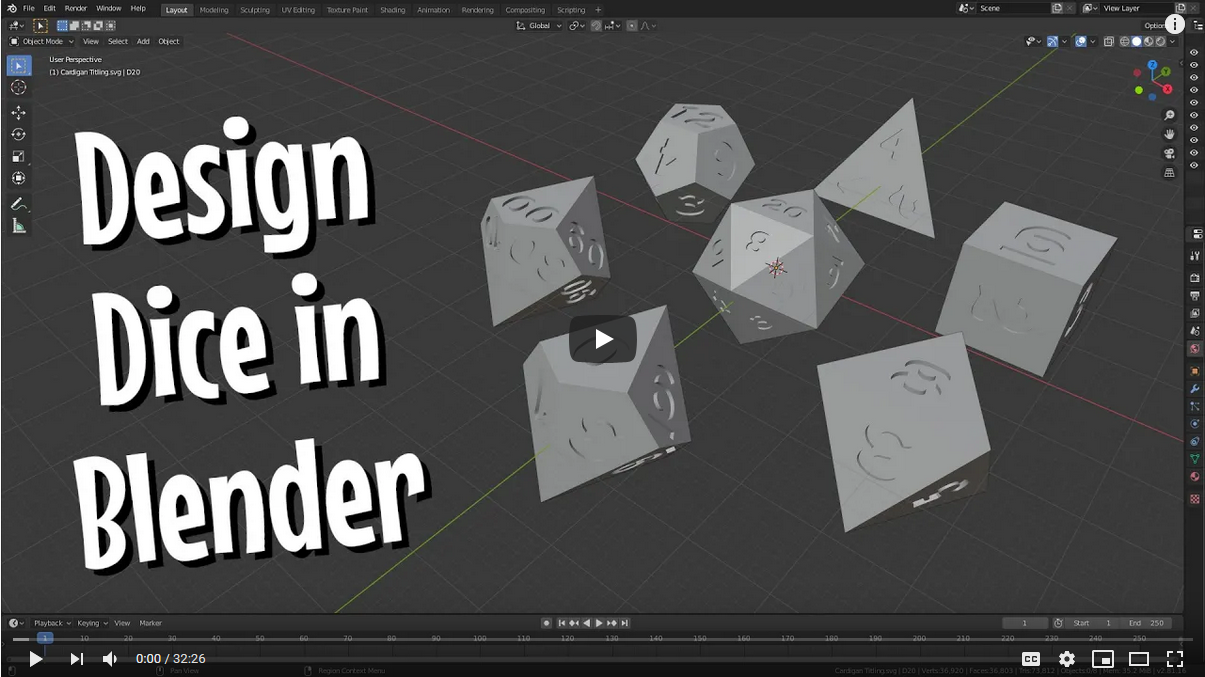
Task: Toggle camera view icon in viewport
Action: click(x=1169, y=153)
